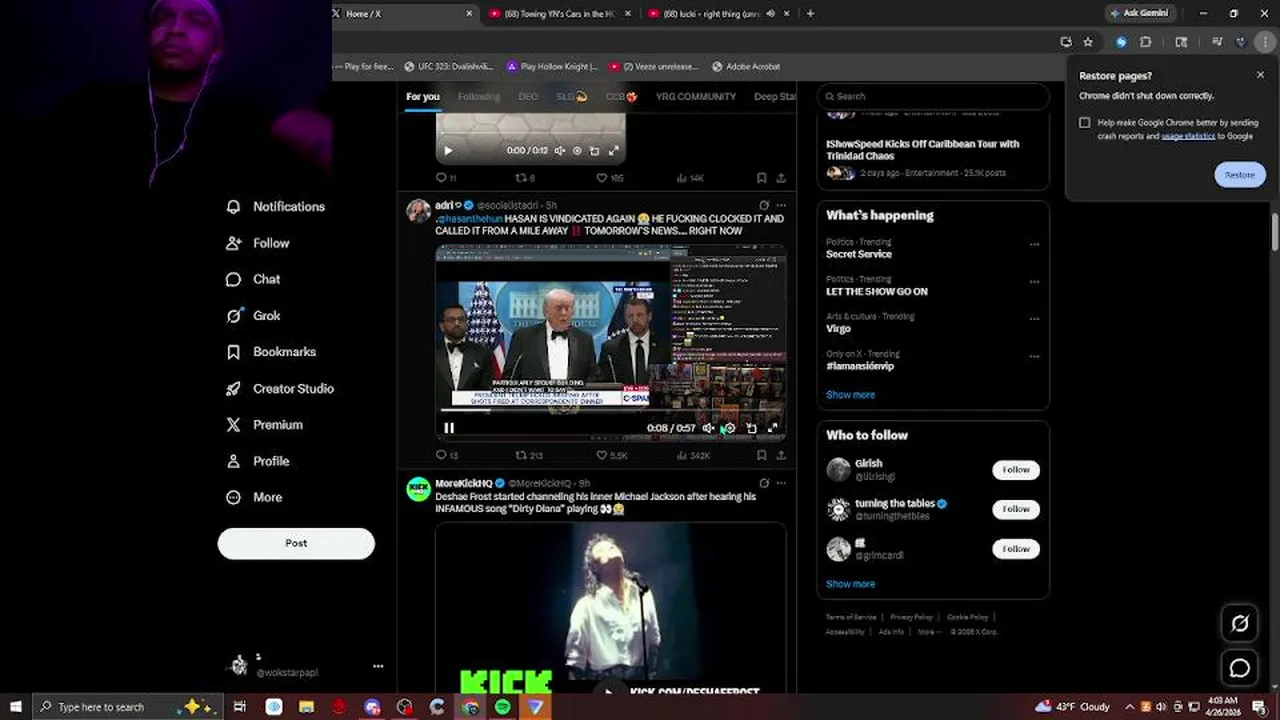Open account switcher dots beside @wokstarpapi
This screenshot has height=720, width=1280.
pos(378,666)
